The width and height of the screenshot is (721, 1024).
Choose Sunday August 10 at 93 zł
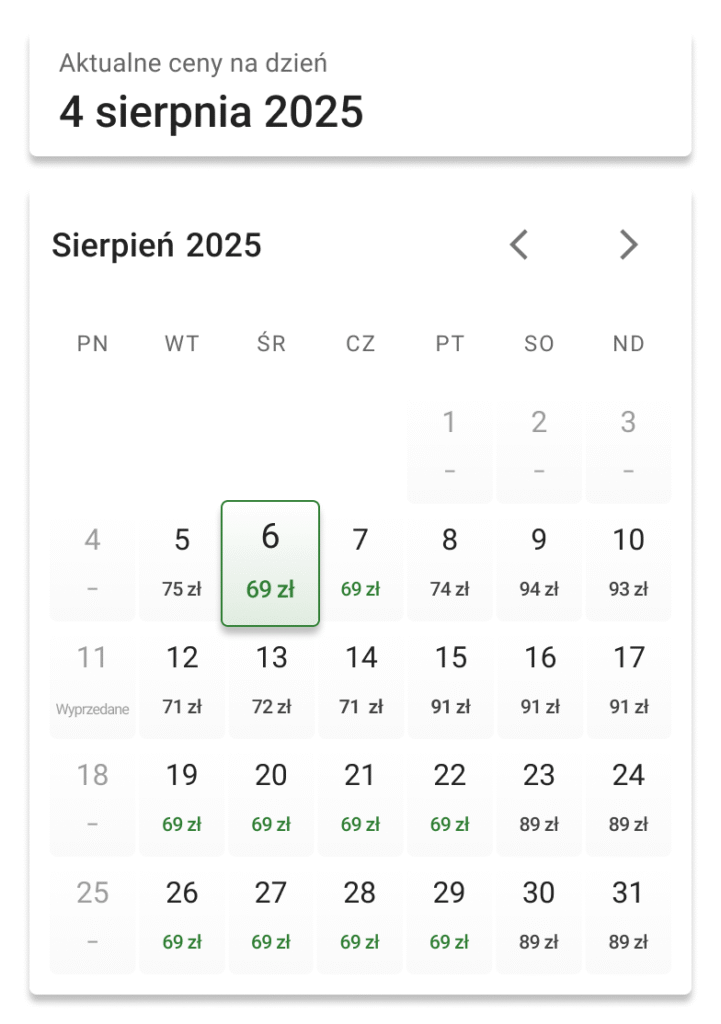pyautogui.click(x=628, y=563)
